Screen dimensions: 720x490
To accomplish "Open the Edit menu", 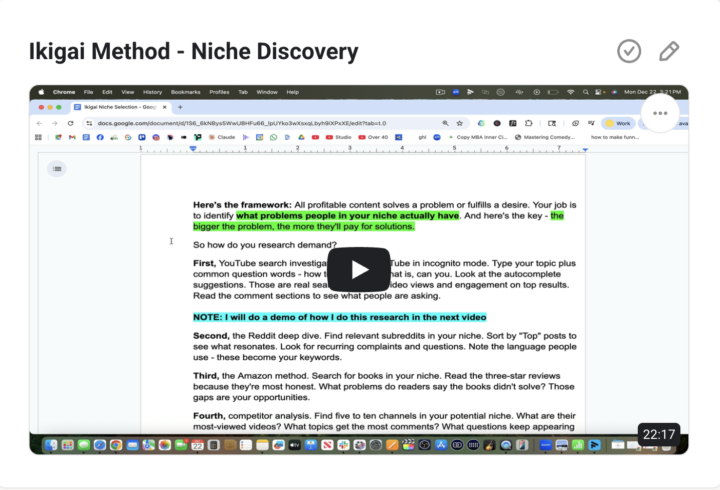I will pos(107,92).
